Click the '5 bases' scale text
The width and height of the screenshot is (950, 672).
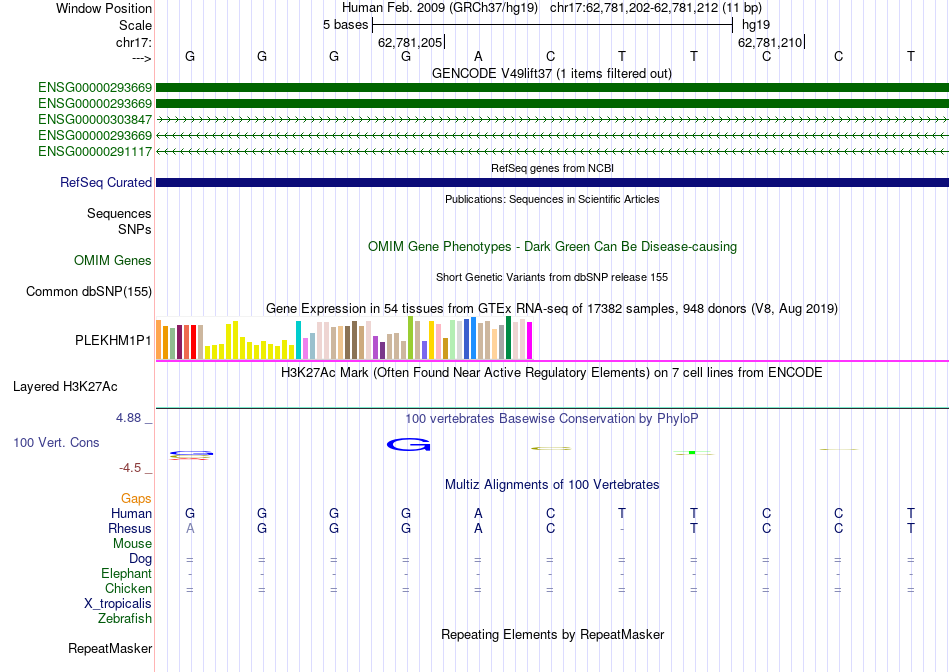tap(345, 25)
